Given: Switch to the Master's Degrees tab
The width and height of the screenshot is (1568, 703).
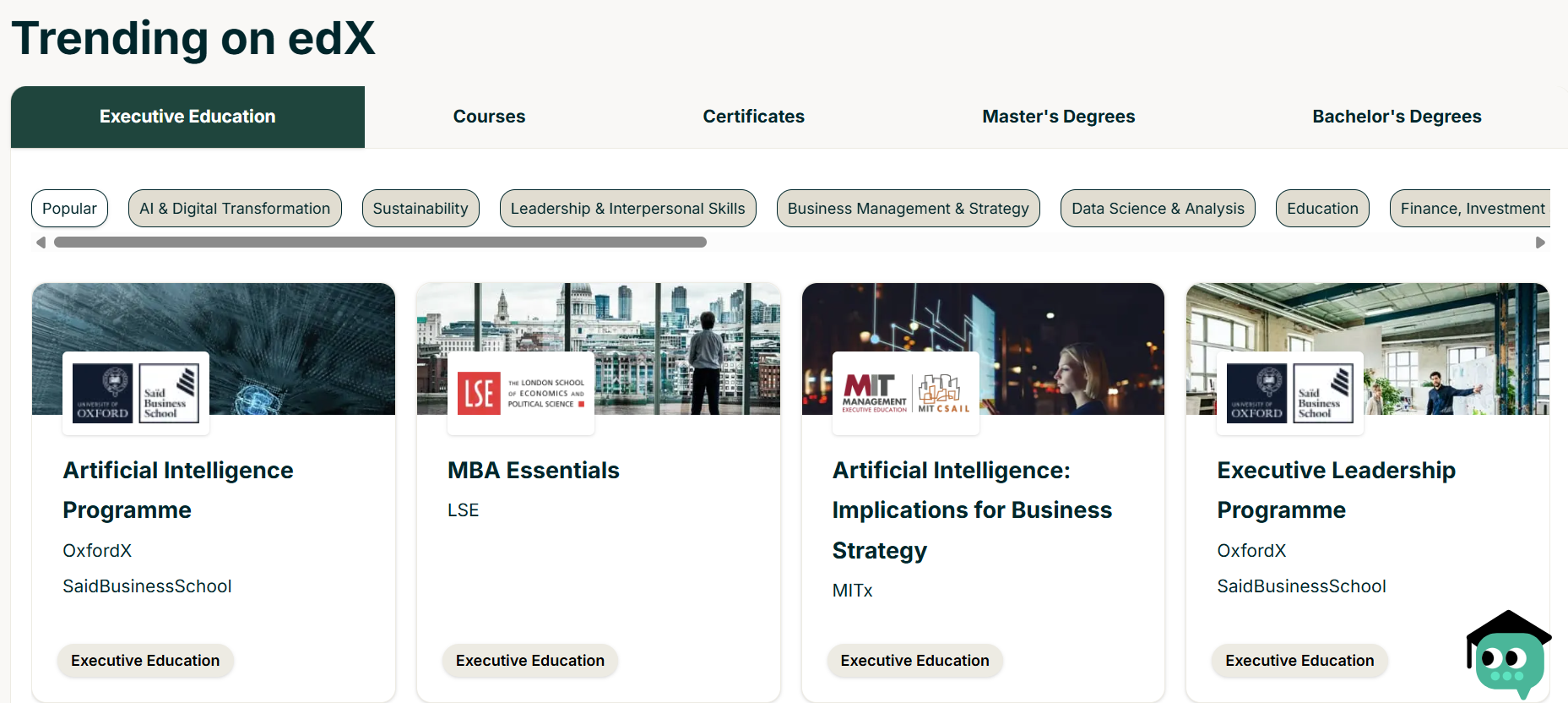Looking at the screenshot, I should pos(1058,117).
